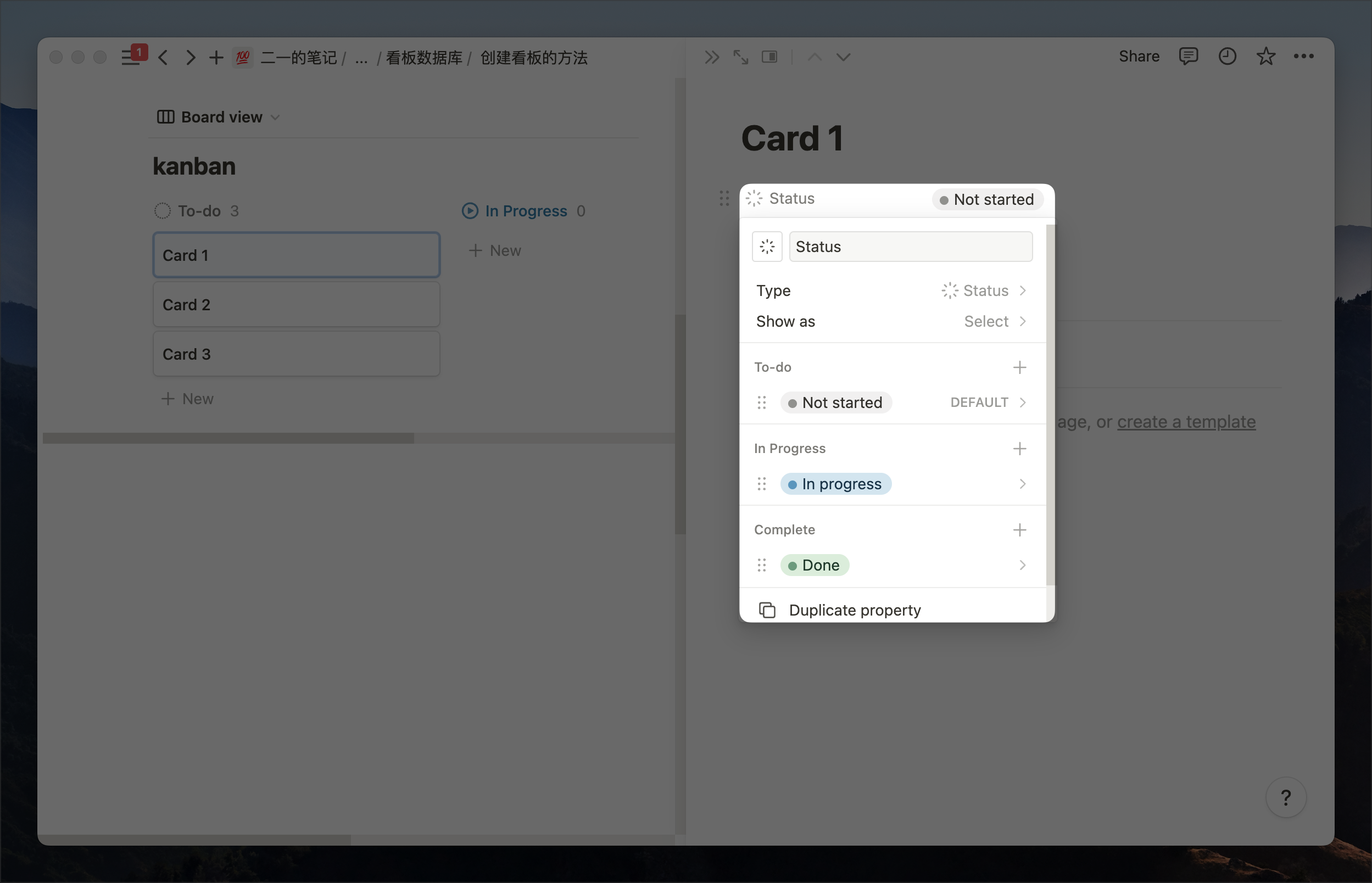The image size is (1372, 883).
Task: Grab the Not started option drag handle
Action: pyautogui.click(x=762, y=403)
